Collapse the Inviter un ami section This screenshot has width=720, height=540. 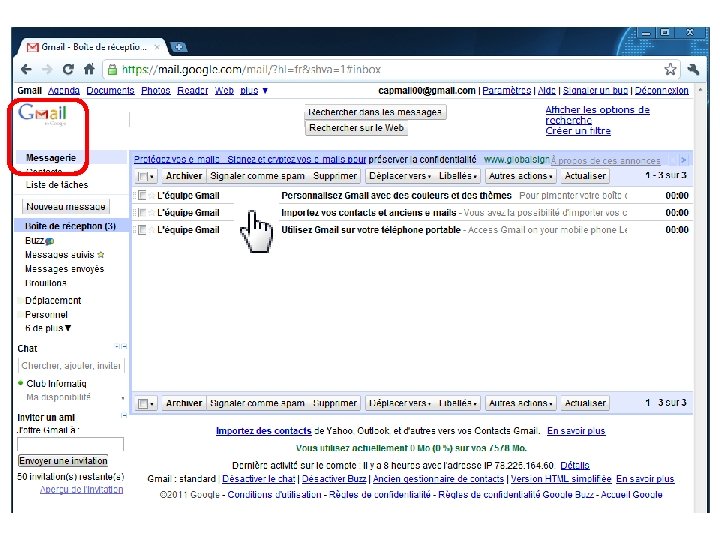pyautogui.click(x=124, y=416)
